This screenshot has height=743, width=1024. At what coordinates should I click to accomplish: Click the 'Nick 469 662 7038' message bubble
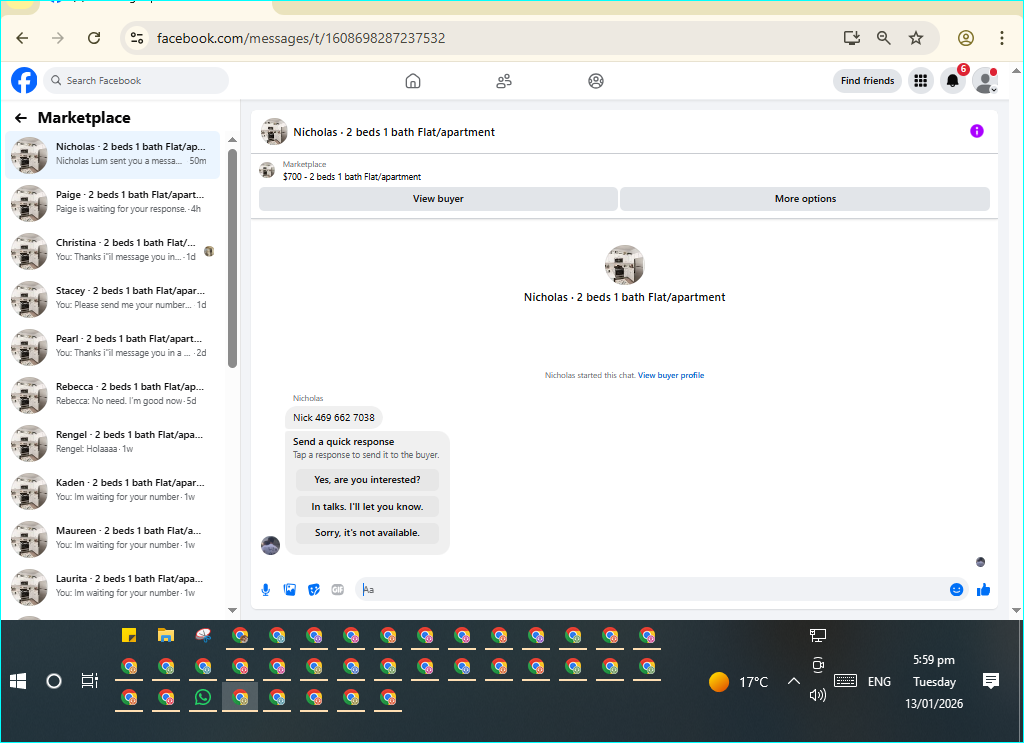(x=334, y=418)
